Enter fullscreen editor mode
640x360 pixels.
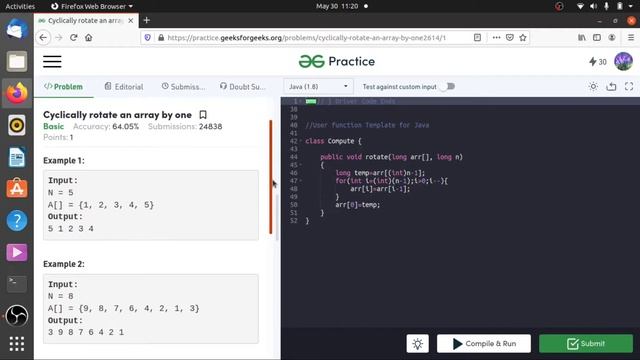629,87
